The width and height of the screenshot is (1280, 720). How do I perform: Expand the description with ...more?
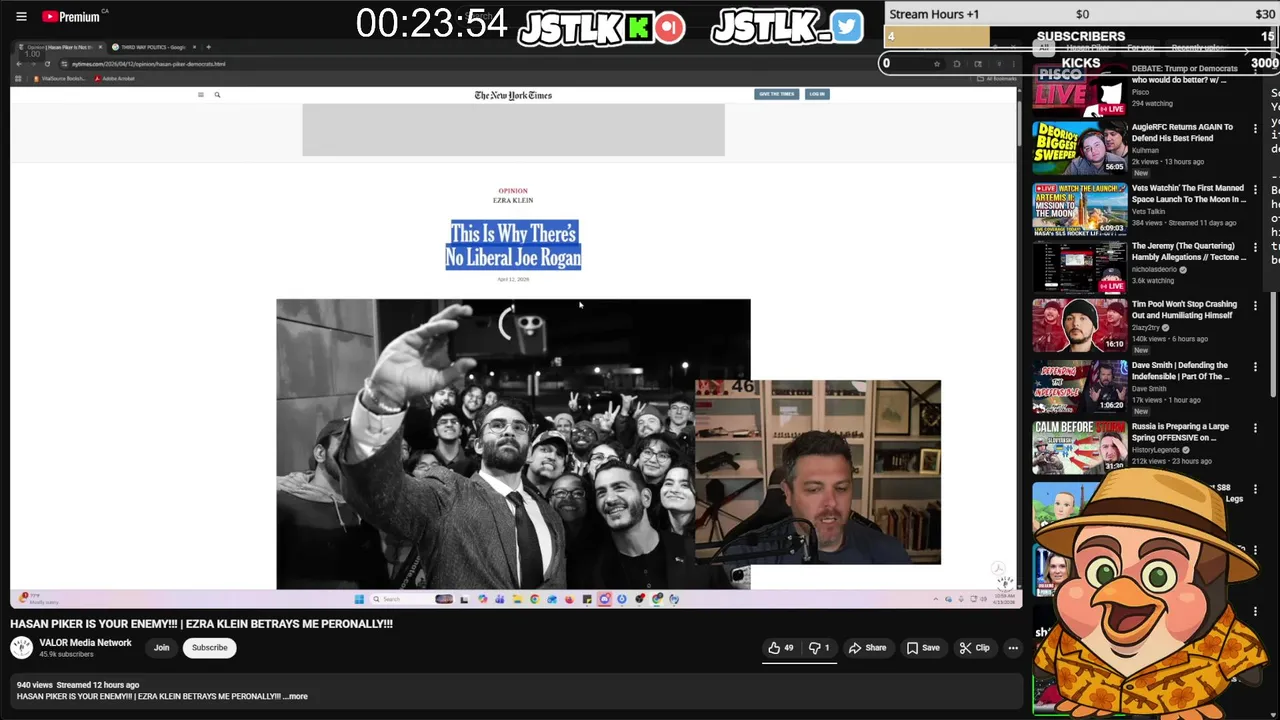[x=296, y=696]
